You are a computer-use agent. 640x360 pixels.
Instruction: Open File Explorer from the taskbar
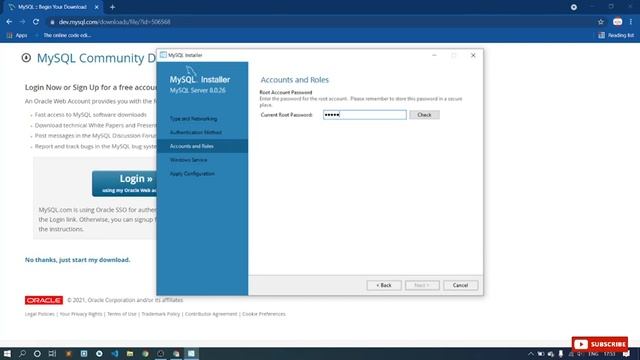(x=130, y=353)
